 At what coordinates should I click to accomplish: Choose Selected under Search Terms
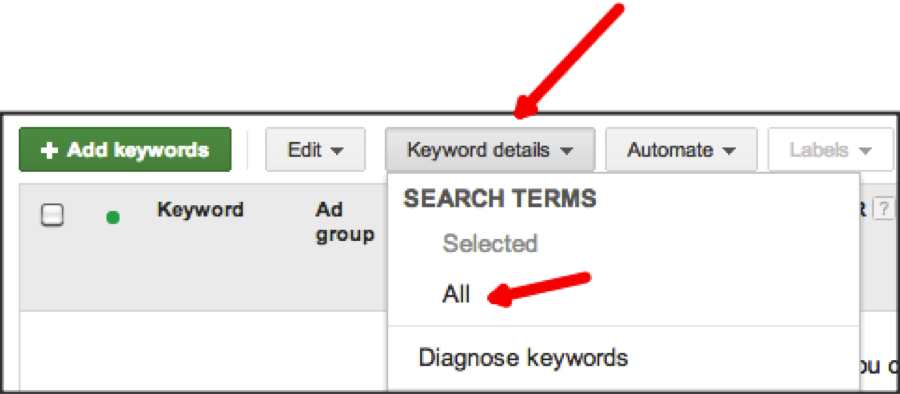click(x=490, y=244)
